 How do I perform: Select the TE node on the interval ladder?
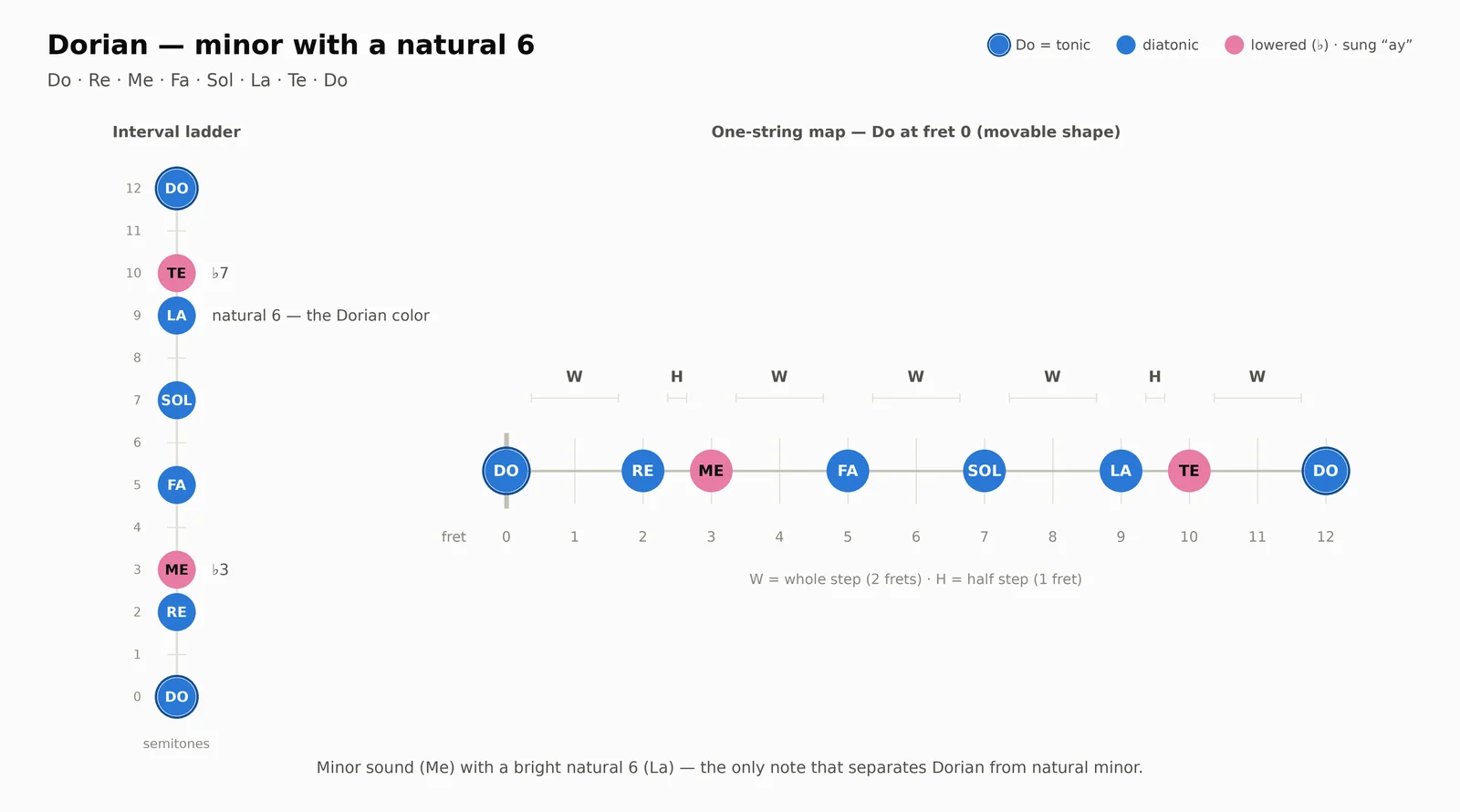pos(176,273)
